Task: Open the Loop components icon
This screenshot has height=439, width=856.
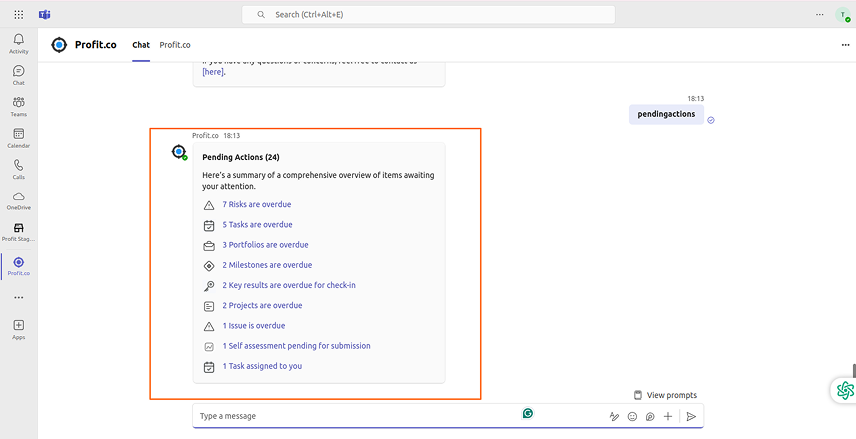Action: (x=650, y=417)
